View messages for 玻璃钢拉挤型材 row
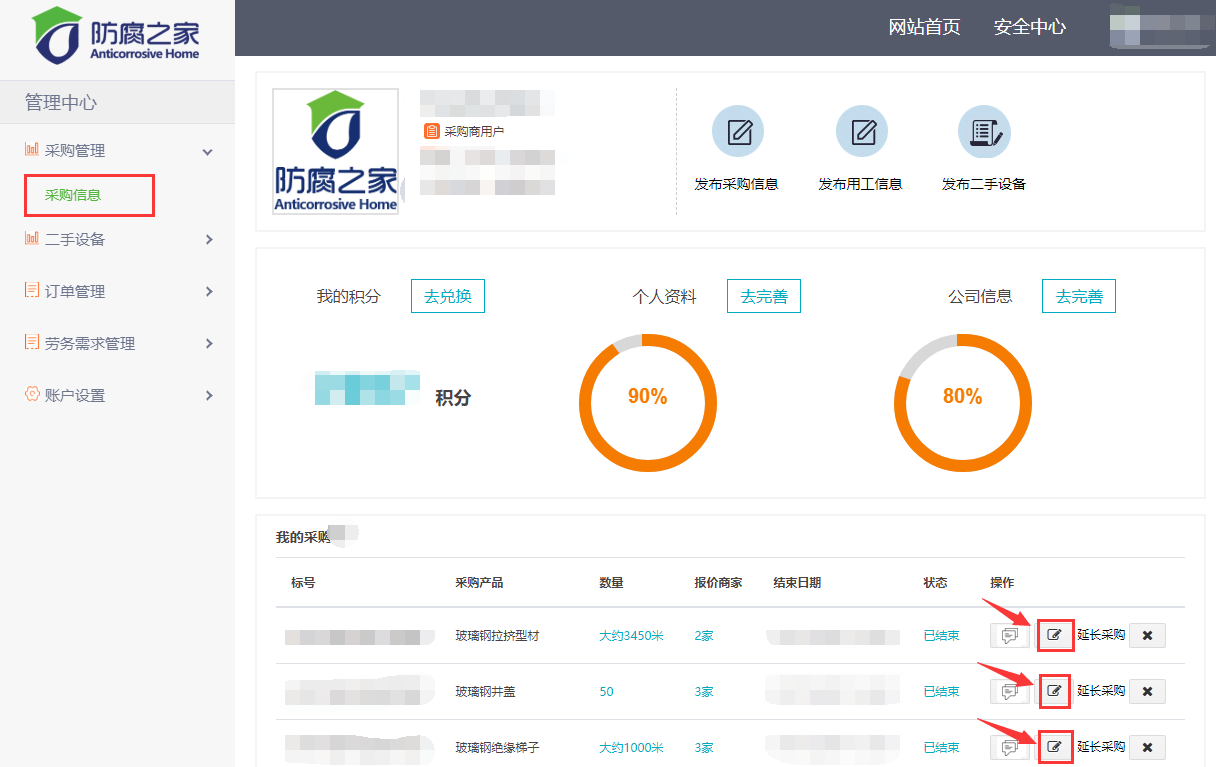The width and height of the screenshot is (1216, 767). pos(1010,635)
